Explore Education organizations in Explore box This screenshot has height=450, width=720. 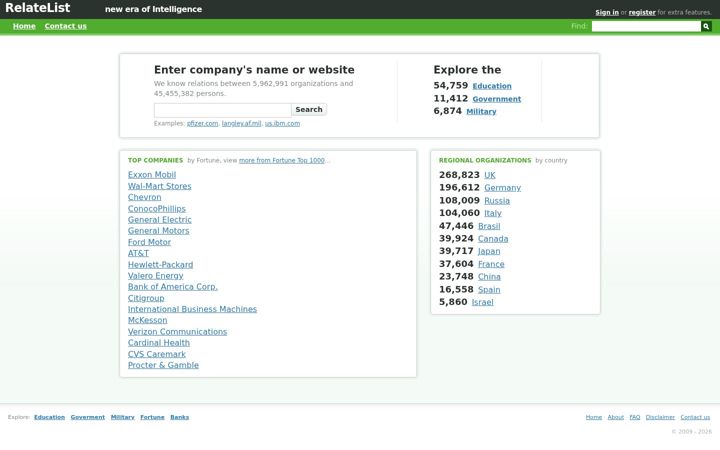[492, 86]
